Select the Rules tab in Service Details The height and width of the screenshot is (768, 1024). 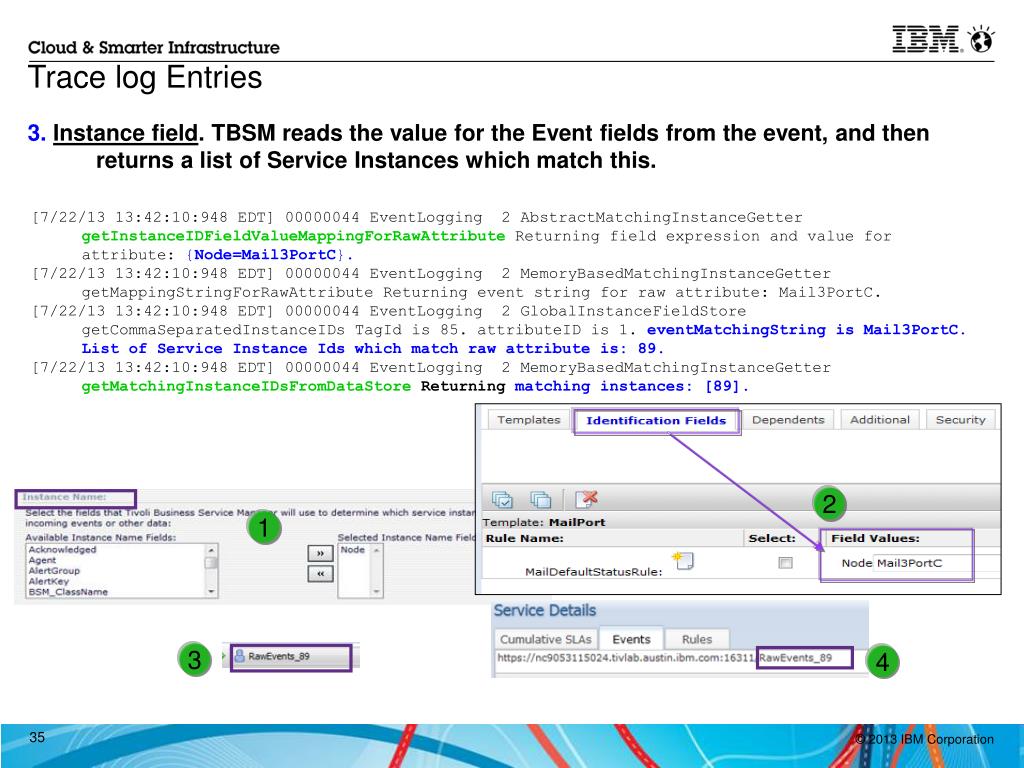point(697,639)
